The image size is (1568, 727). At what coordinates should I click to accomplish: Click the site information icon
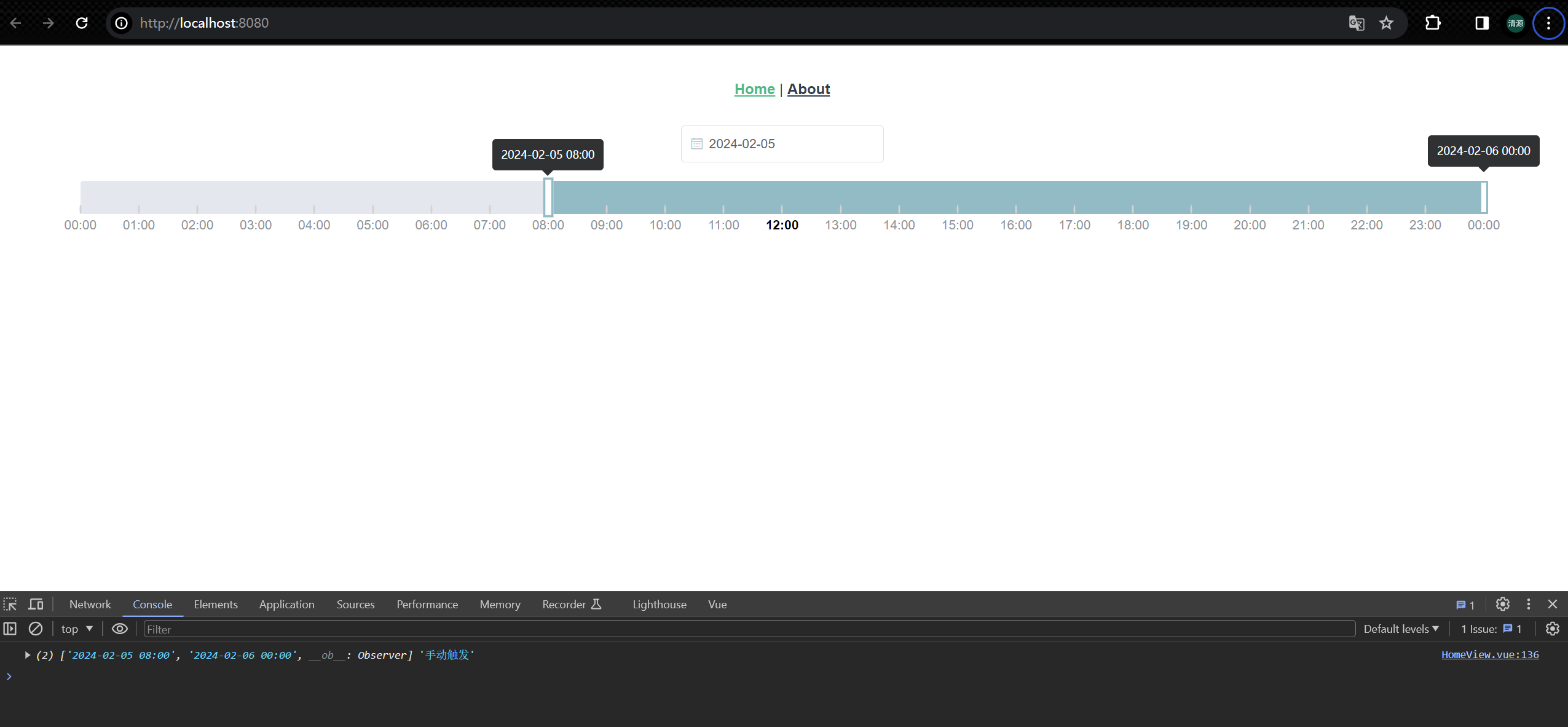tap(122, 23)
